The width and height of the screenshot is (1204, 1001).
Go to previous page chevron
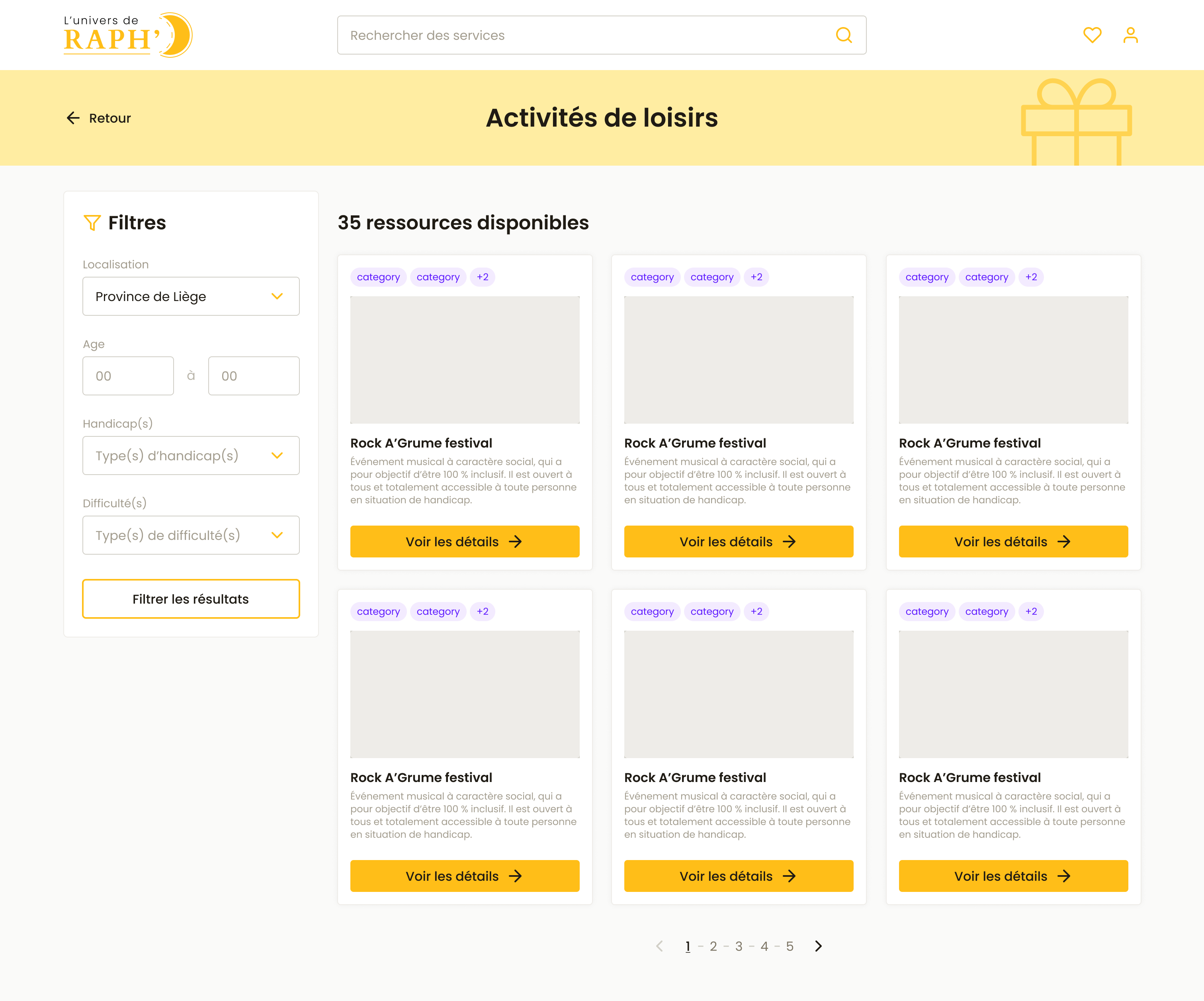click(x=660, y=946)
